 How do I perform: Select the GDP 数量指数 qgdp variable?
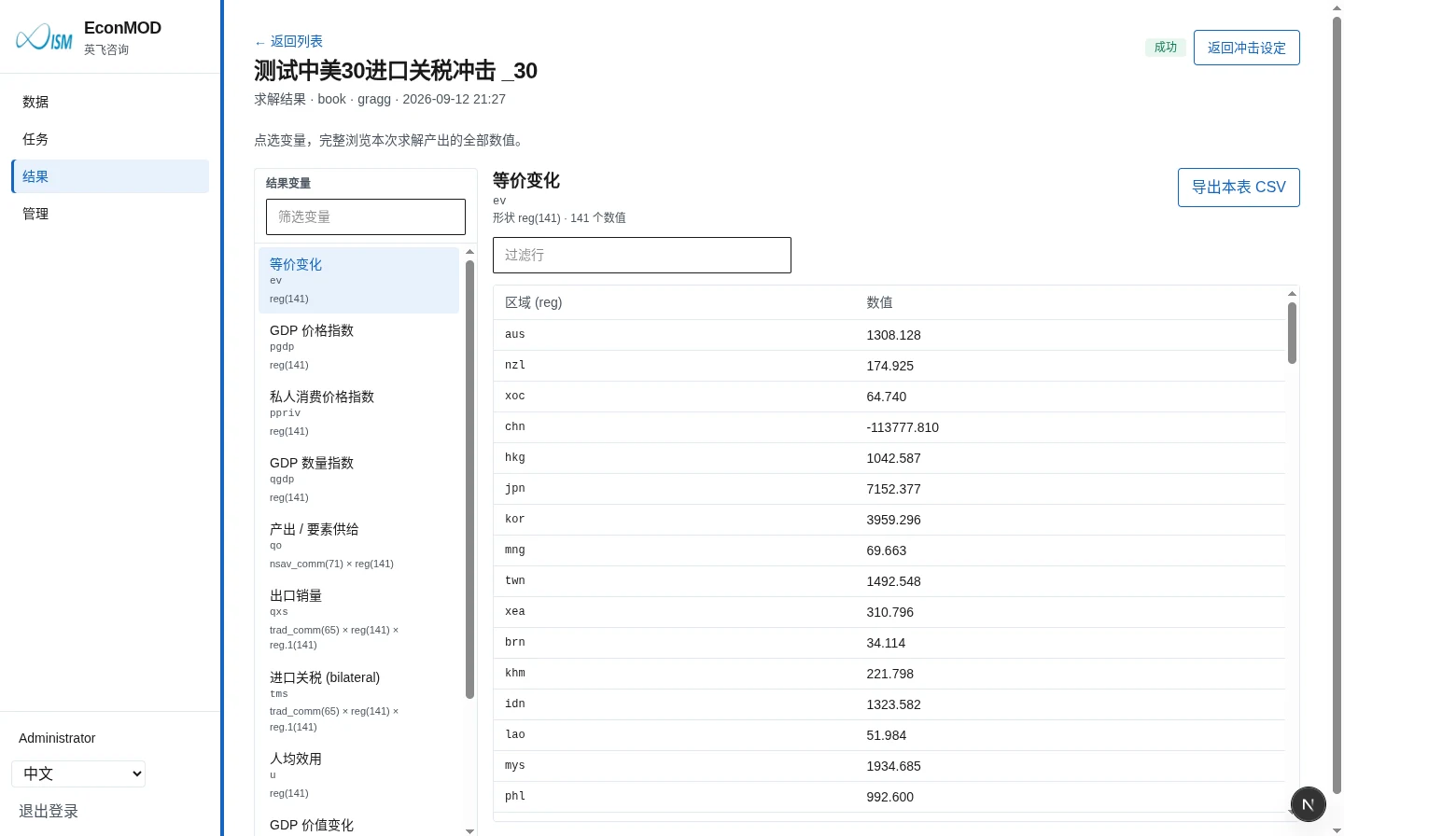[x=358, y=479]
